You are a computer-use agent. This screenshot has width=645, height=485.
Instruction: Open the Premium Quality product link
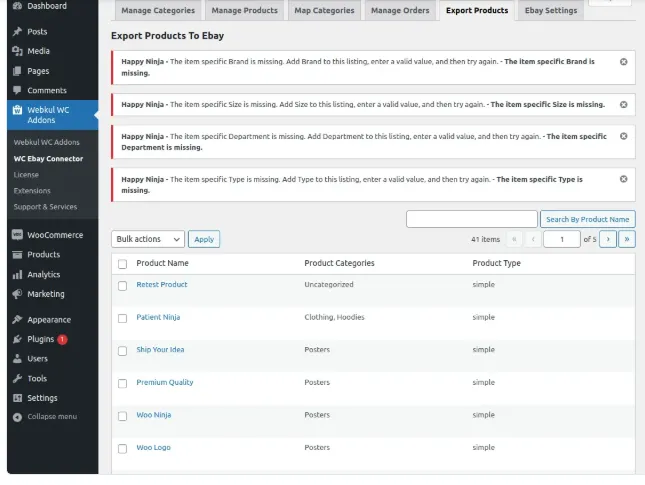[165, 382]
